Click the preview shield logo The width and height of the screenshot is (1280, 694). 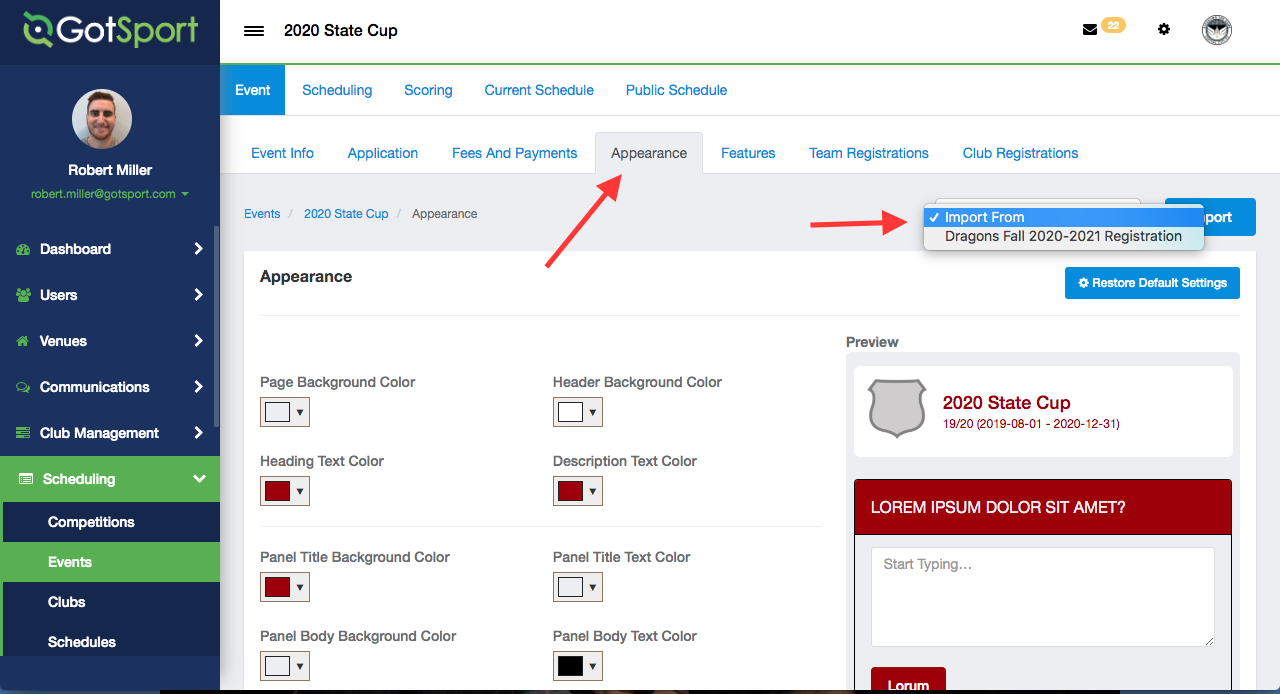coord(897,408)
